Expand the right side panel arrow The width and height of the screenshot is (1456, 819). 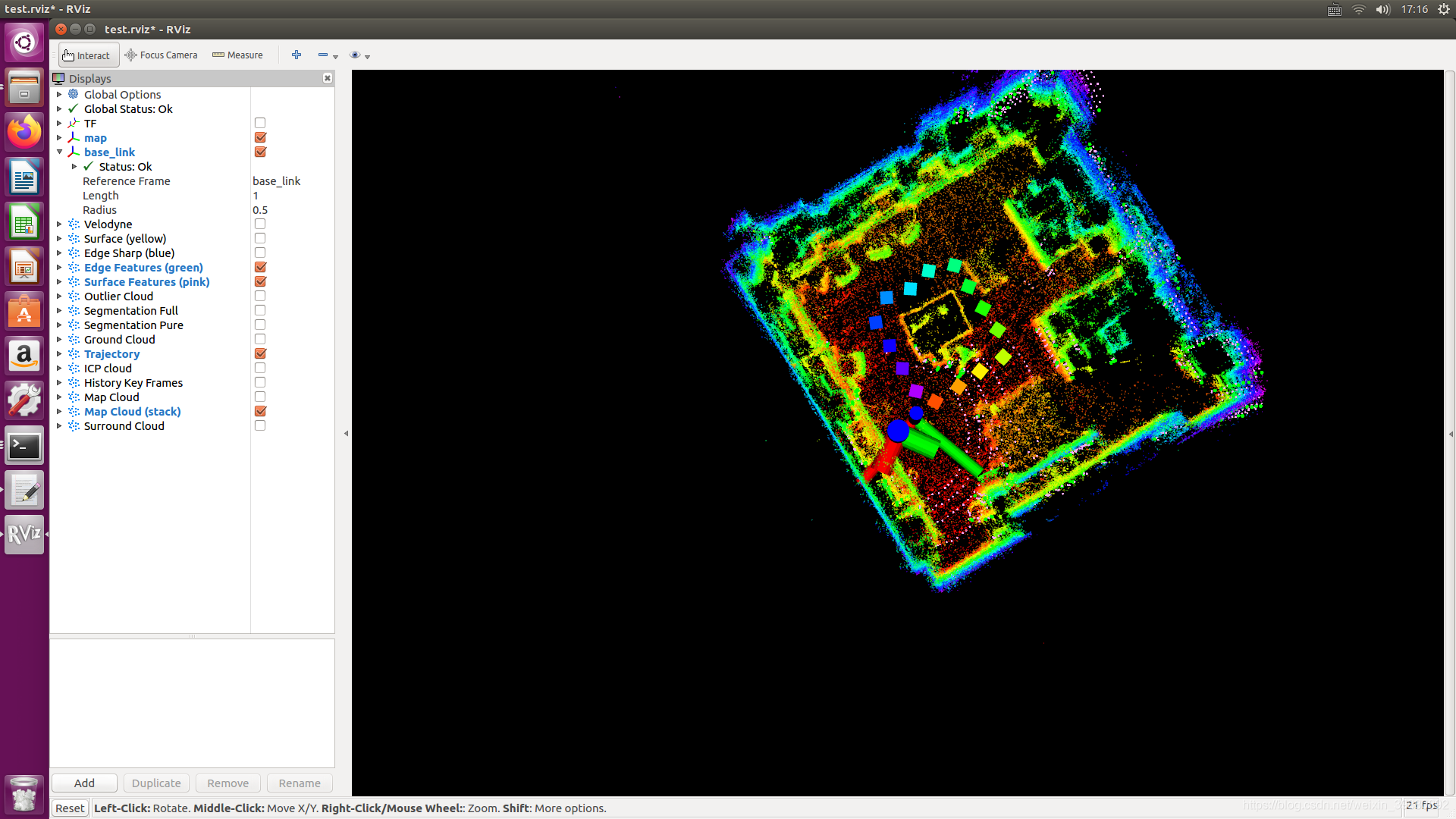pyautogui.click(x=1450, y=434)
